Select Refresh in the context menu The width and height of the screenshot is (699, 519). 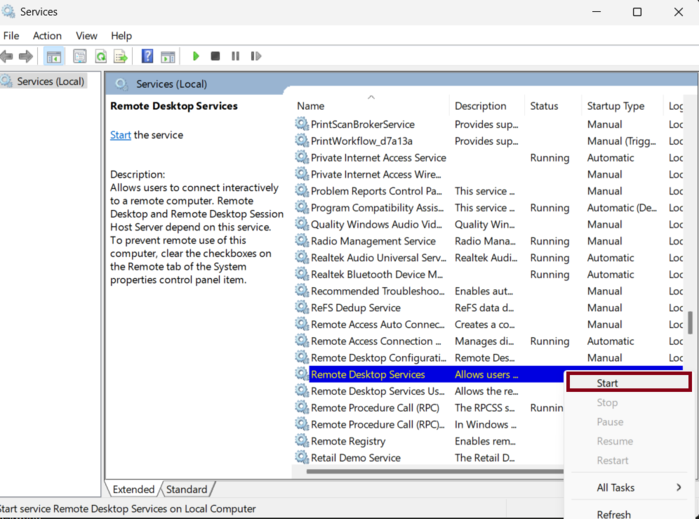(613, 514)
